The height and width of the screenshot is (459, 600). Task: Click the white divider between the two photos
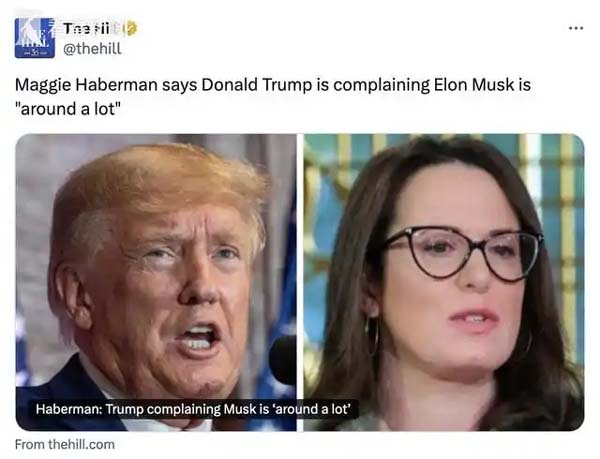(x=300, y=282)
